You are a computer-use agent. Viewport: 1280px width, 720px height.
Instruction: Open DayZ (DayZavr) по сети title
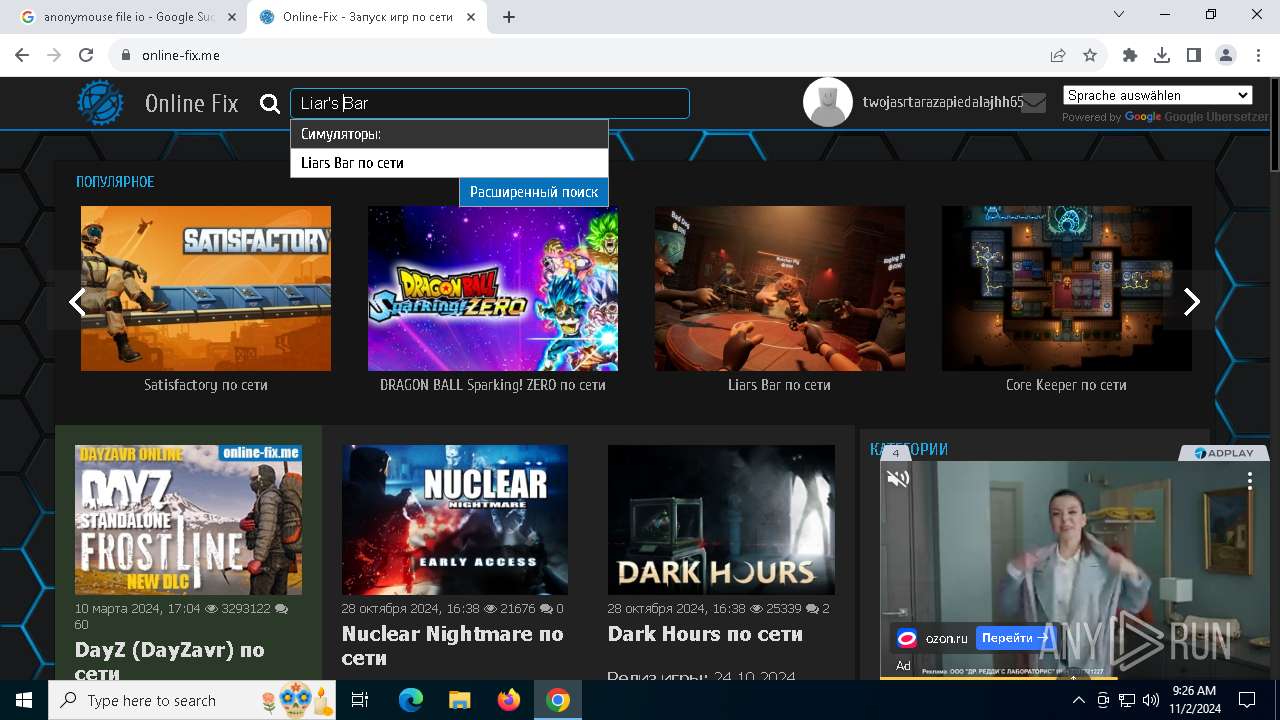170,660
